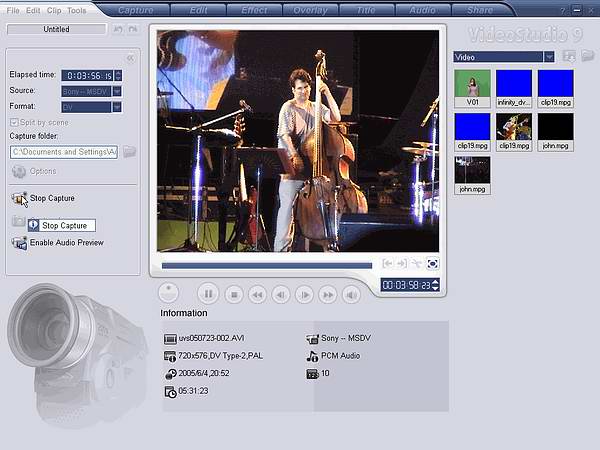The height and width of the screenshot is (450, 600).
Task: Open the Clip menu
Action: click(54, 10)
